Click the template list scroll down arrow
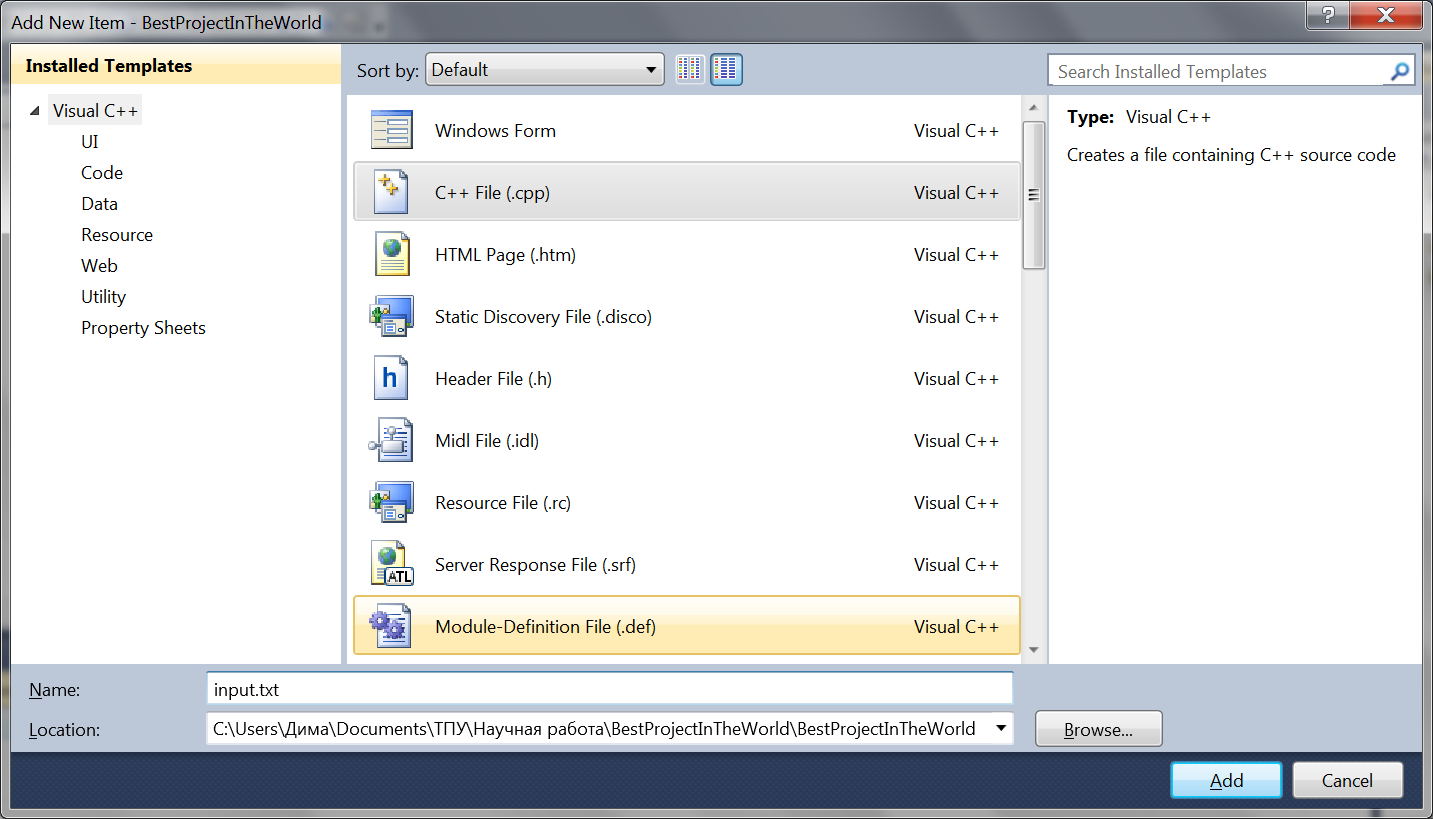 point(1034,651)
